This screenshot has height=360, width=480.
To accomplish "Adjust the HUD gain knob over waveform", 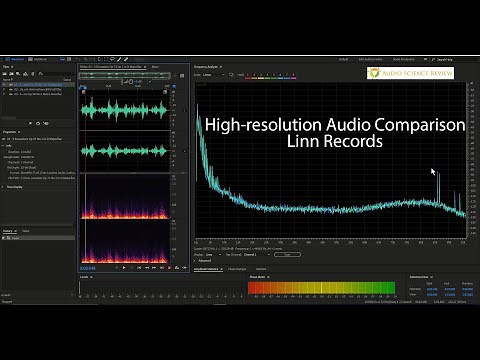I will tap(131, 82).
